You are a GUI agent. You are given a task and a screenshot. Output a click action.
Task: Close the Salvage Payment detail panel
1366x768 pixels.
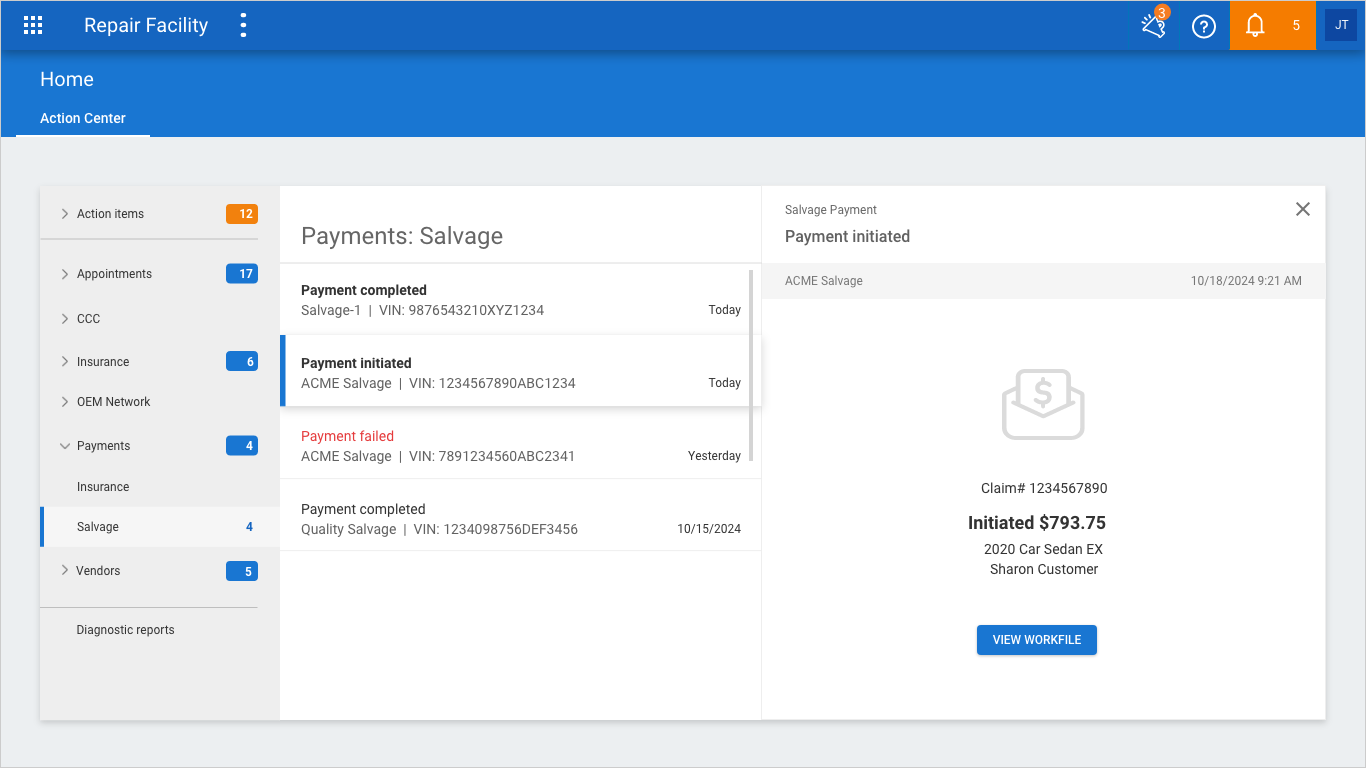point(1302,209)
